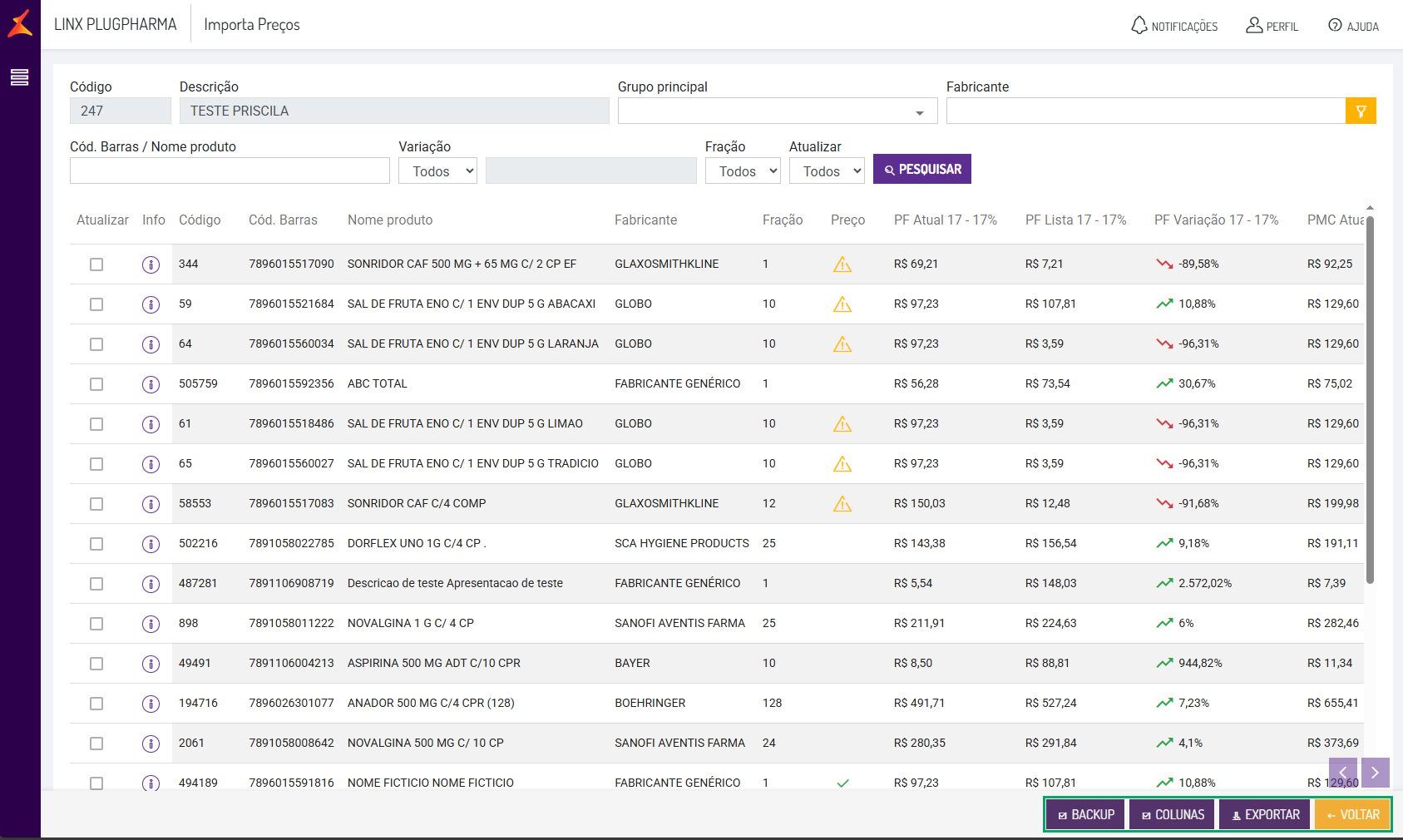1403x840 pixels.
Task: Go to previous page arrow
Action: [1343, 773]
